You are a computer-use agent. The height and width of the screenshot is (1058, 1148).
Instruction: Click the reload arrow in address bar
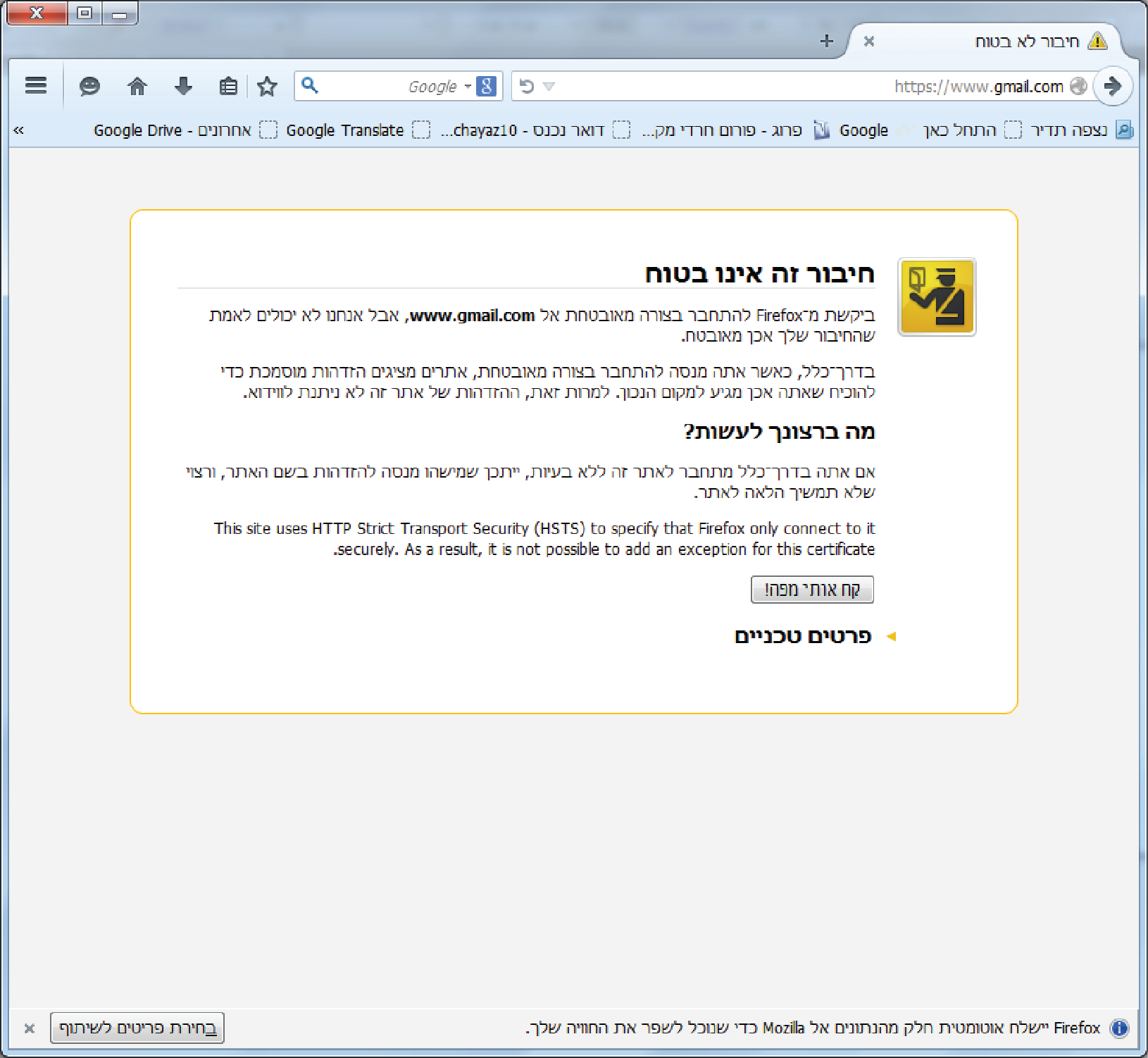coord(526,86)
